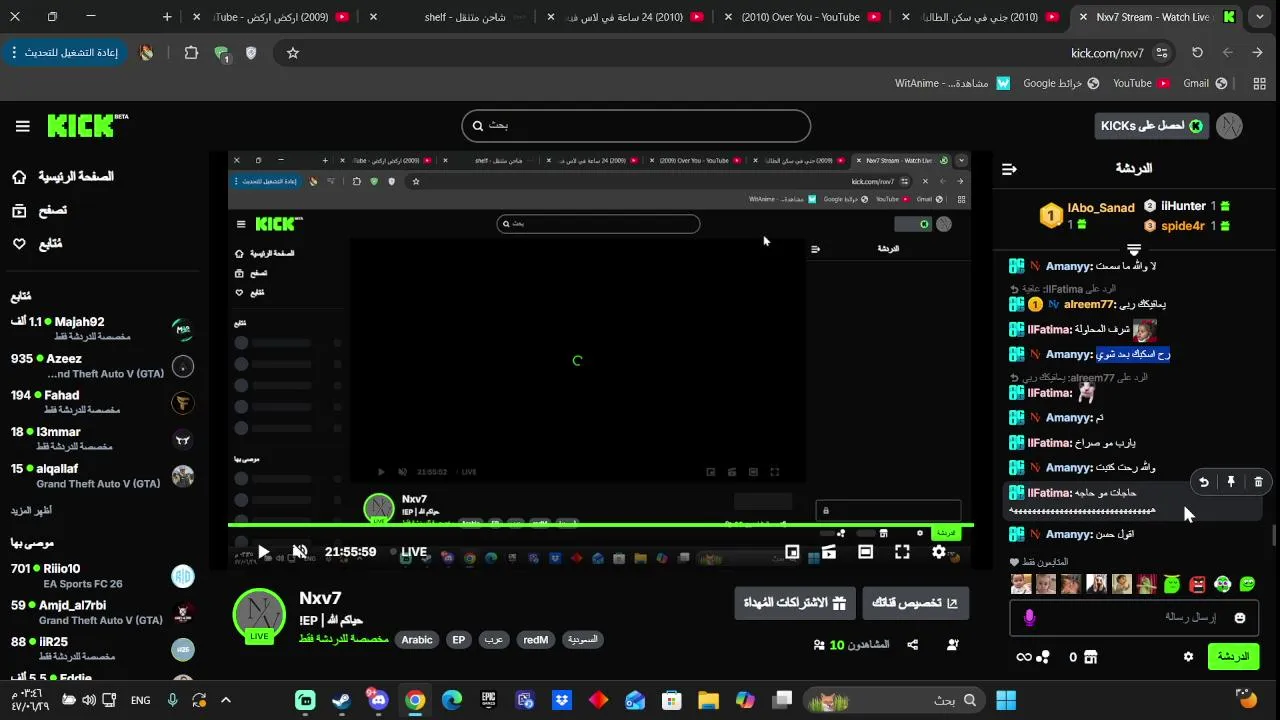The width and height of the screenshot is (1280, 720).
Task: Delete the hovered IlFatima chat message
Action: [1258, 482]
